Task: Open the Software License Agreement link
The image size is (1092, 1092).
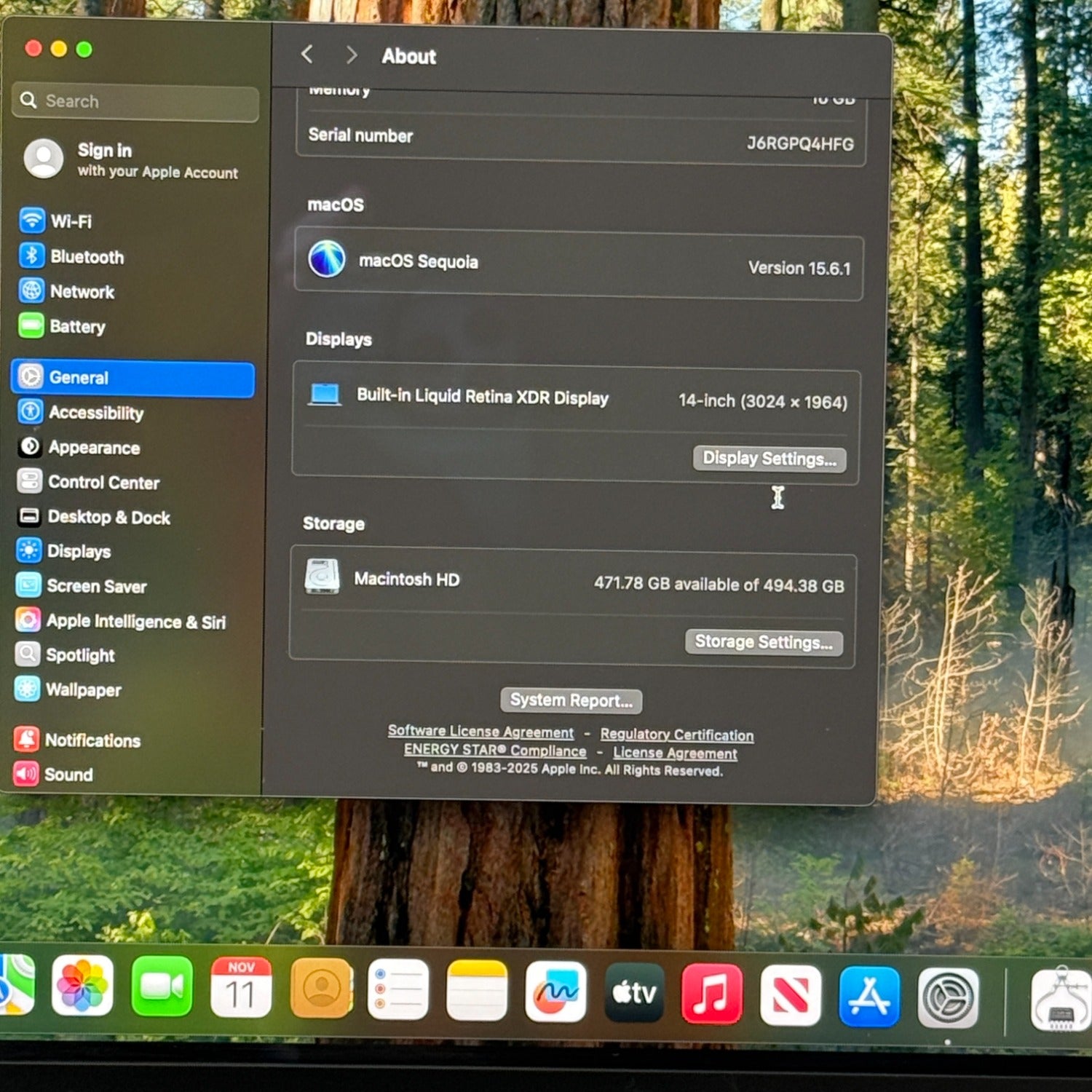Action: tap(480, 732)
